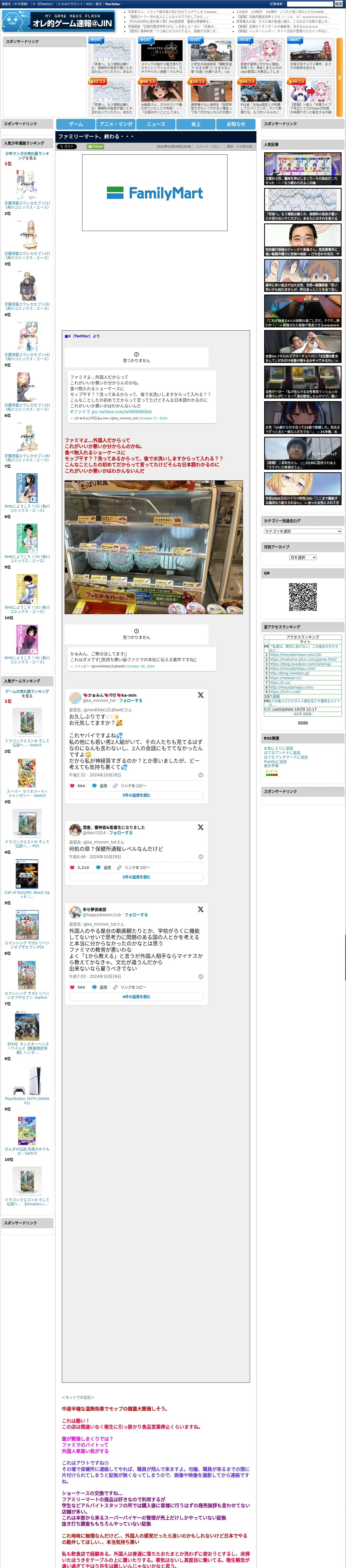Click 4件の返信を読む button
The height and width of the screenshot is (1568, 346).
(x=137, y=996)
